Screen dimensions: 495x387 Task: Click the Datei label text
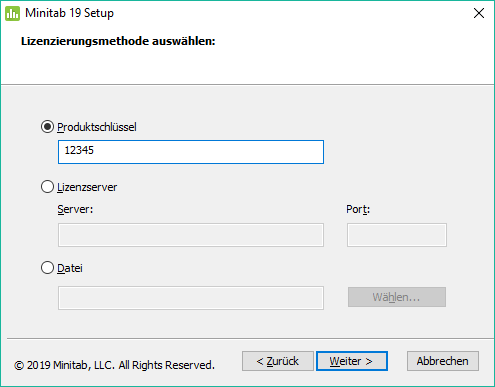point(70,268)
